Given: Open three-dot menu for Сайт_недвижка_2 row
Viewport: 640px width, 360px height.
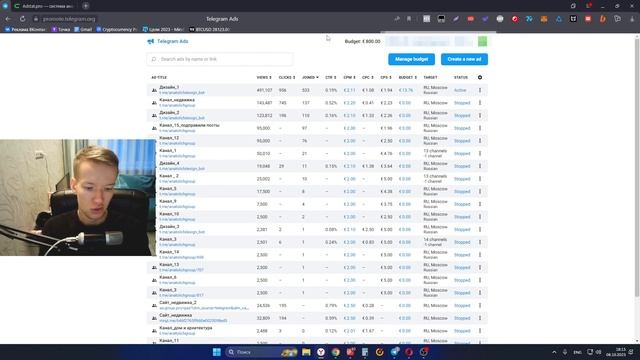Looking at the screenshot, I should point(480,305).
